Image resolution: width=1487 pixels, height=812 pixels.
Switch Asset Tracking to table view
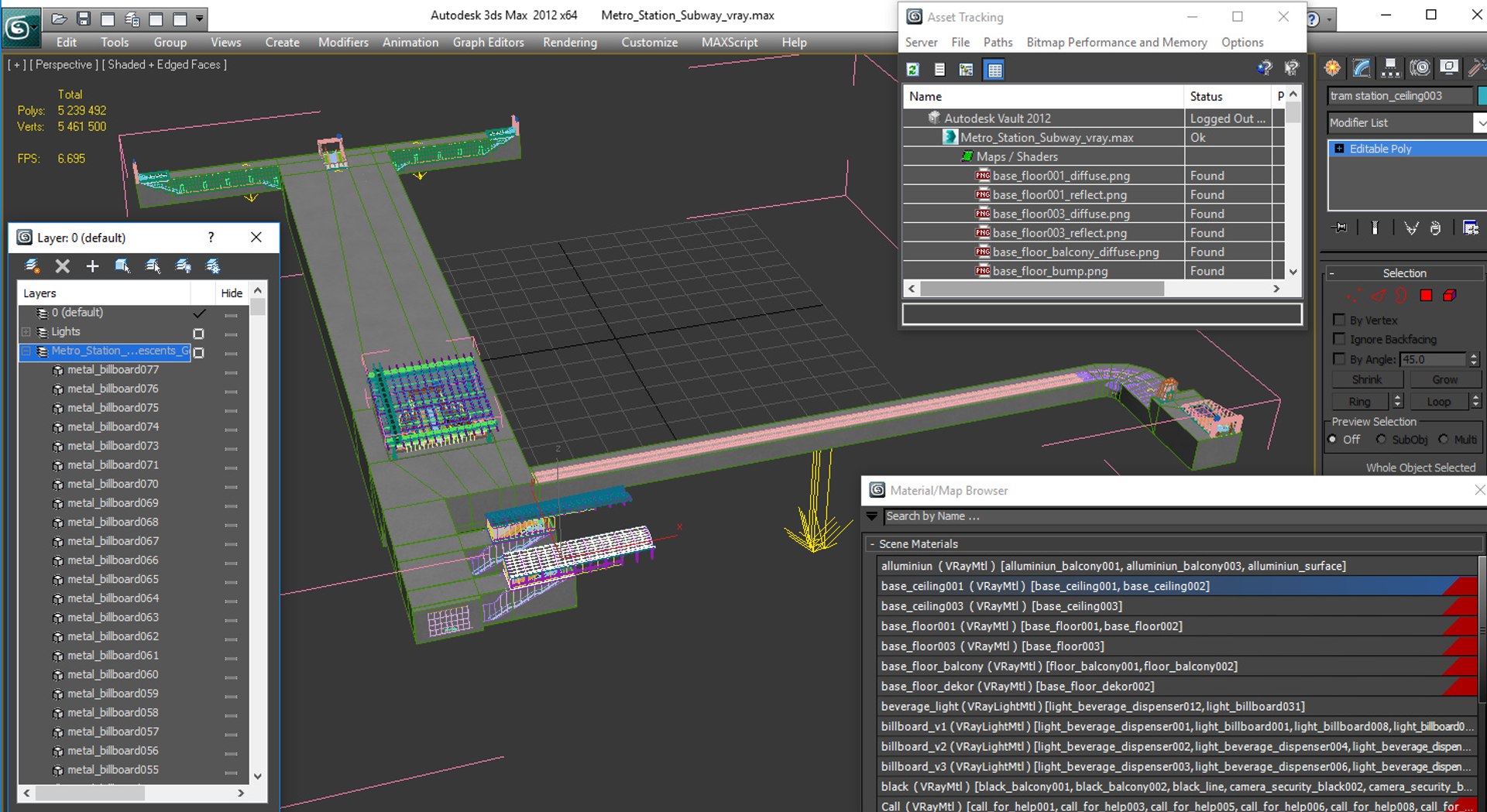coord(994,70)
